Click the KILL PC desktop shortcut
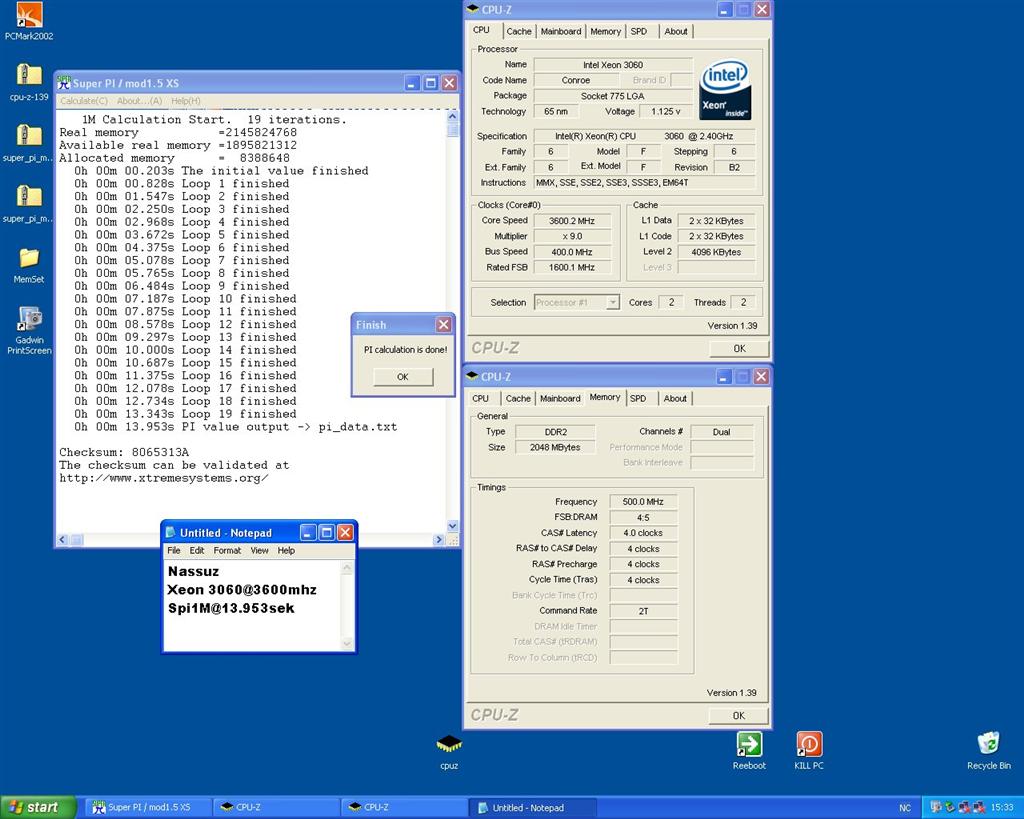The width and height of the screenshot is (1024, 819). pos(808,750)
